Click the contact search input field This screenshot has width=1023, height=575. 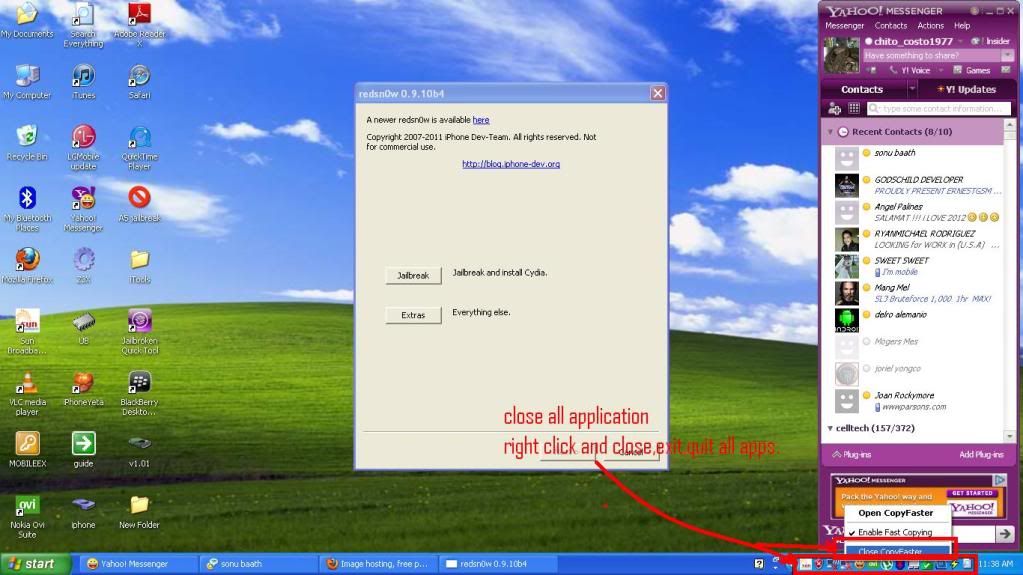pos(939,108)
